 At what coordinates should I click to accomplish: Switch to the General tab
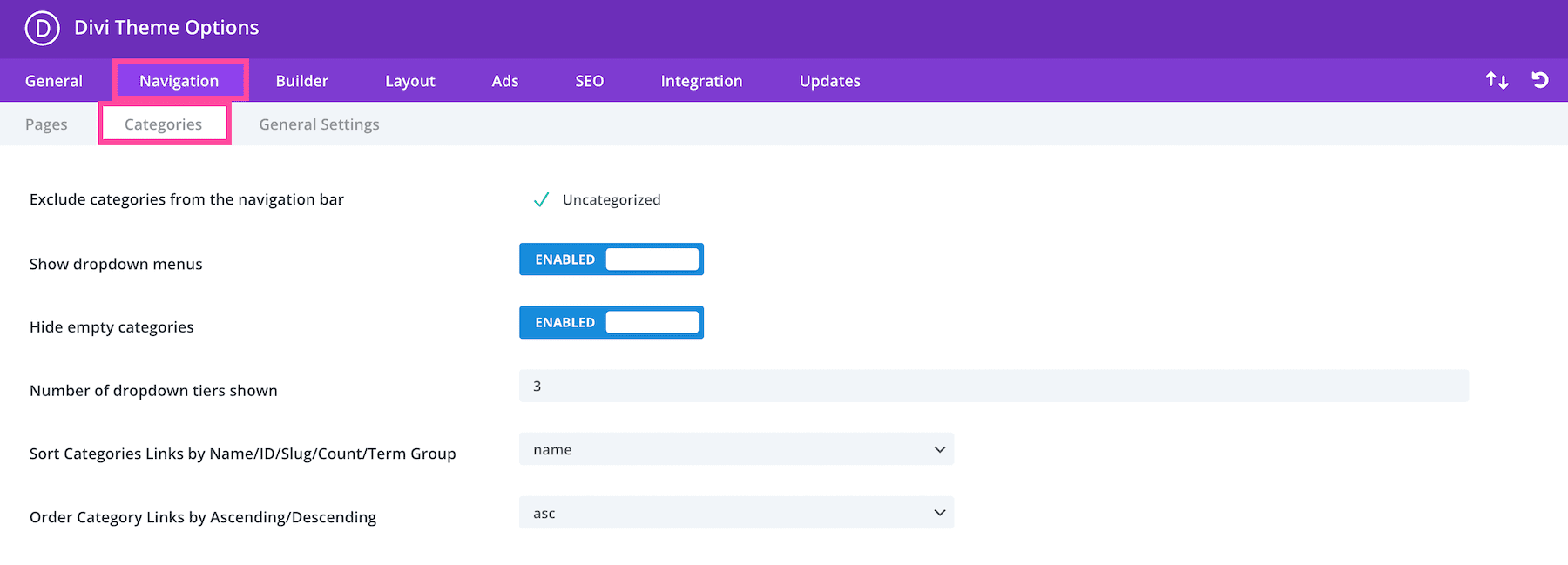pos(54,81)
